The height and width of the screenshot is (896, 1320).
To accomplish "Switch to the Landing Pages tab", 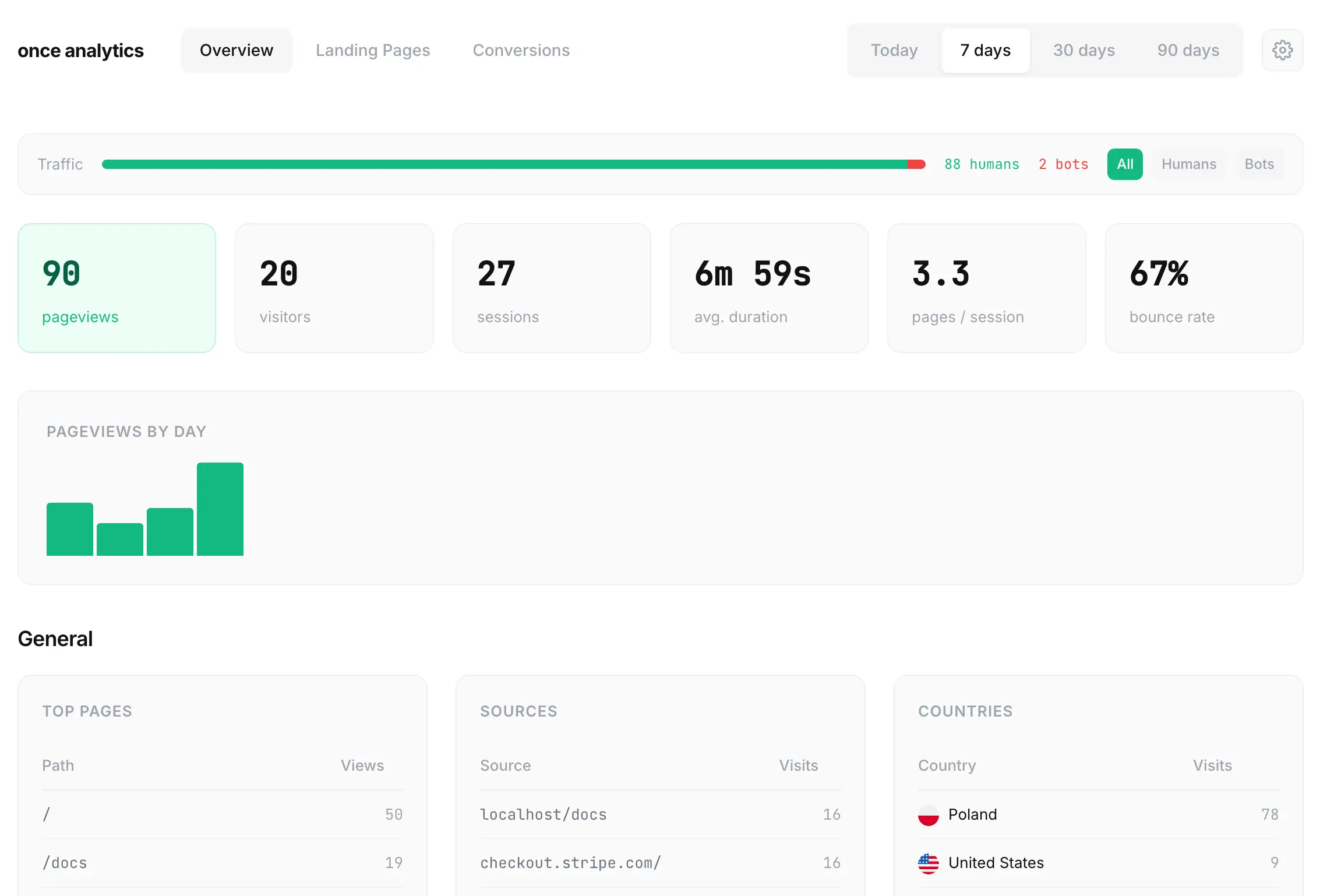I will pyautogui.click(x=373, y=50).
